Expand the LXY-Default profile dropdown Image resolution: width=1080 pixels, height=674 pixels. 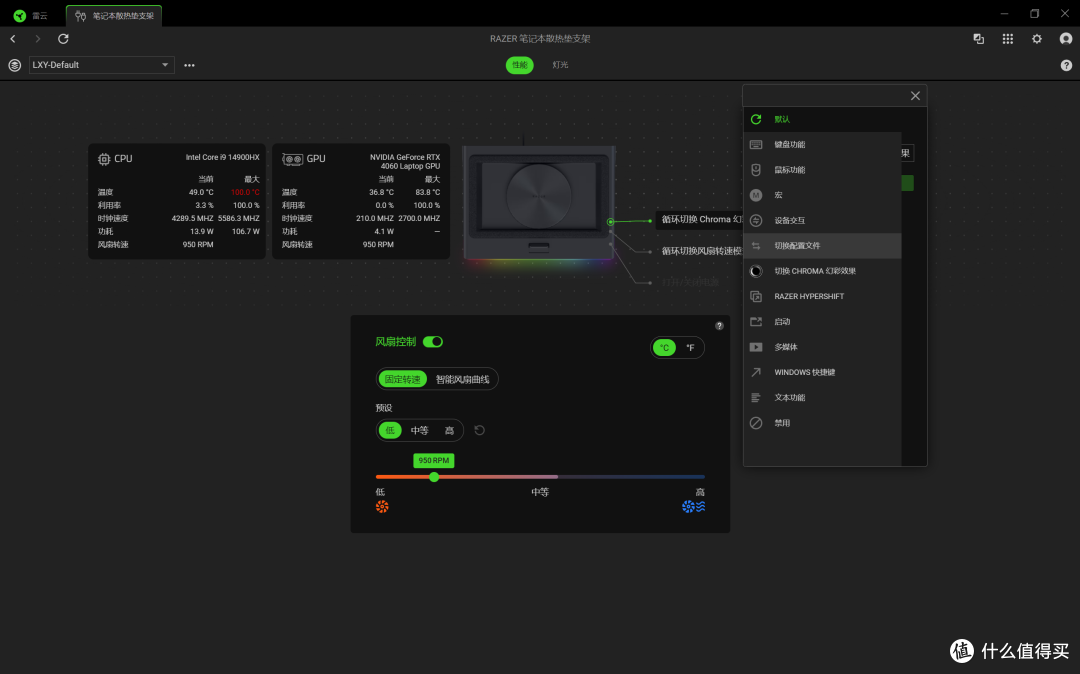[101, 65]
